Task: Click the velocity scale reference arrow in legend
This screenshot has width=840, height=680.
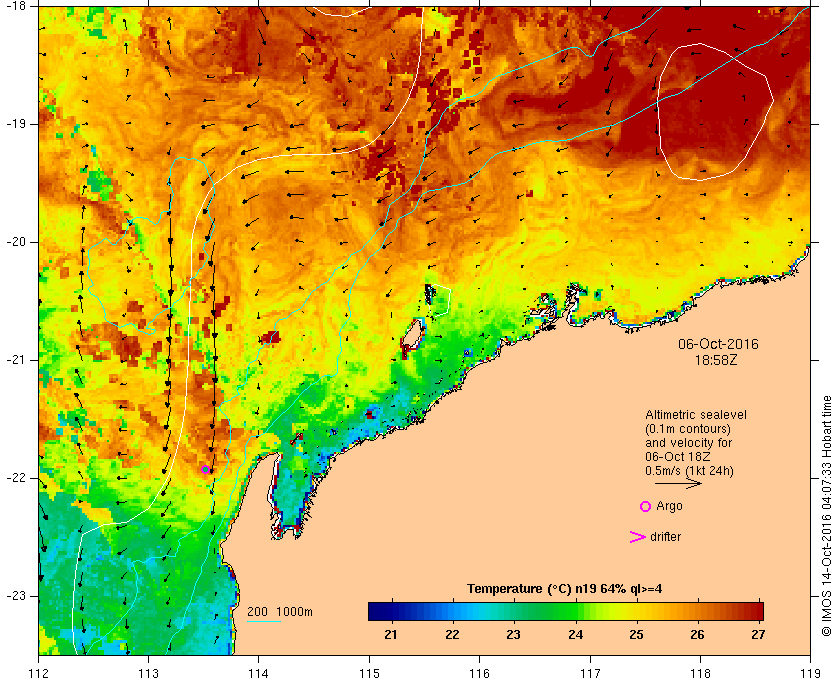Action: coord(678,484)
